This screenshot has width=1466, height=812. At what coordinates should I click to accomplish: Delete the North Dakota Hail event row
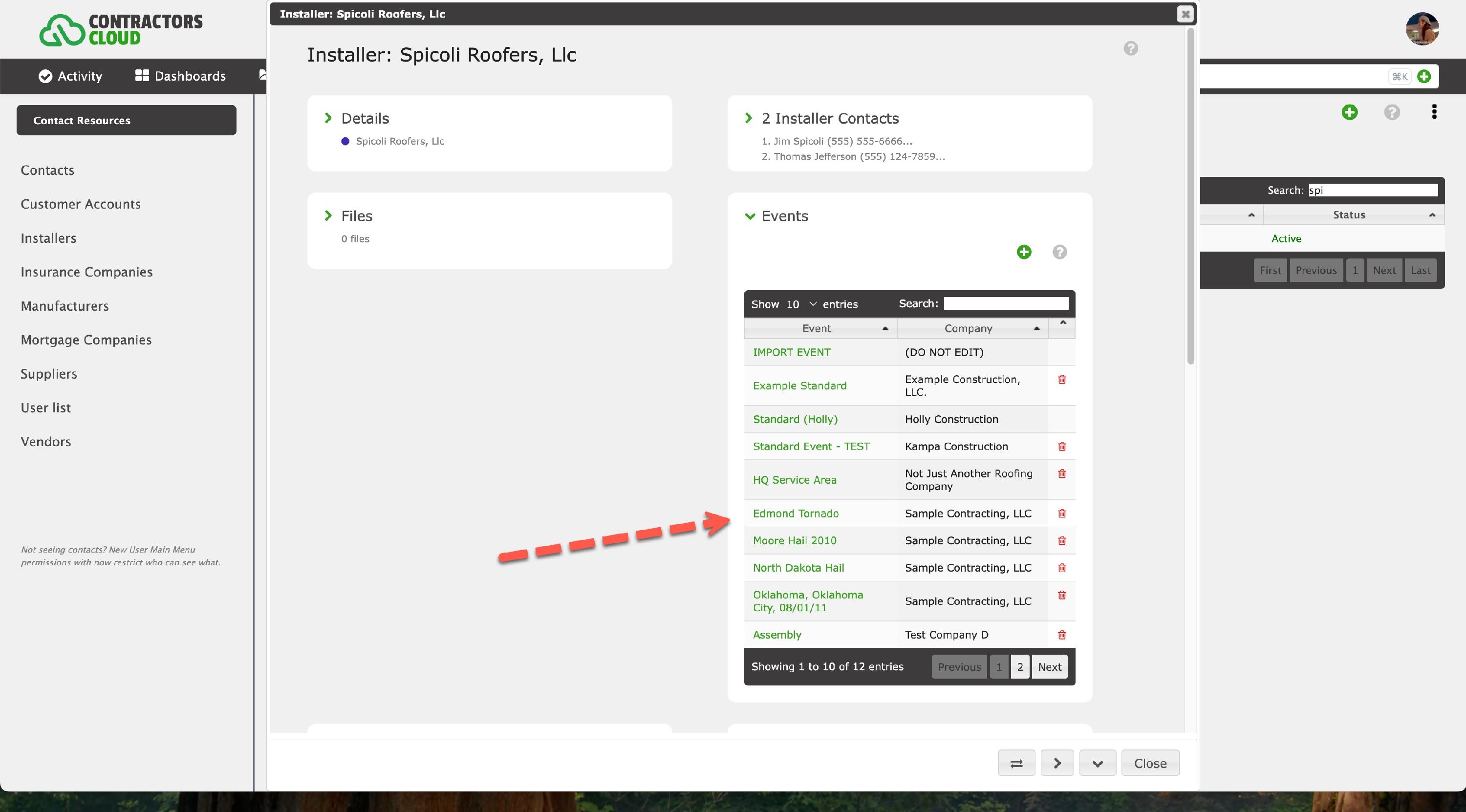[x=1062, y=568]
